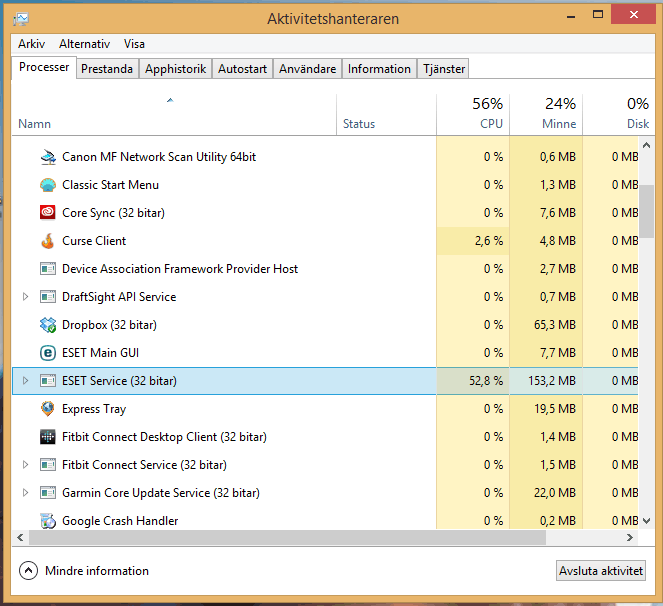The image size is (663, 606).
Task: Click the Core Sync red icon
Action: click(48, 213)
